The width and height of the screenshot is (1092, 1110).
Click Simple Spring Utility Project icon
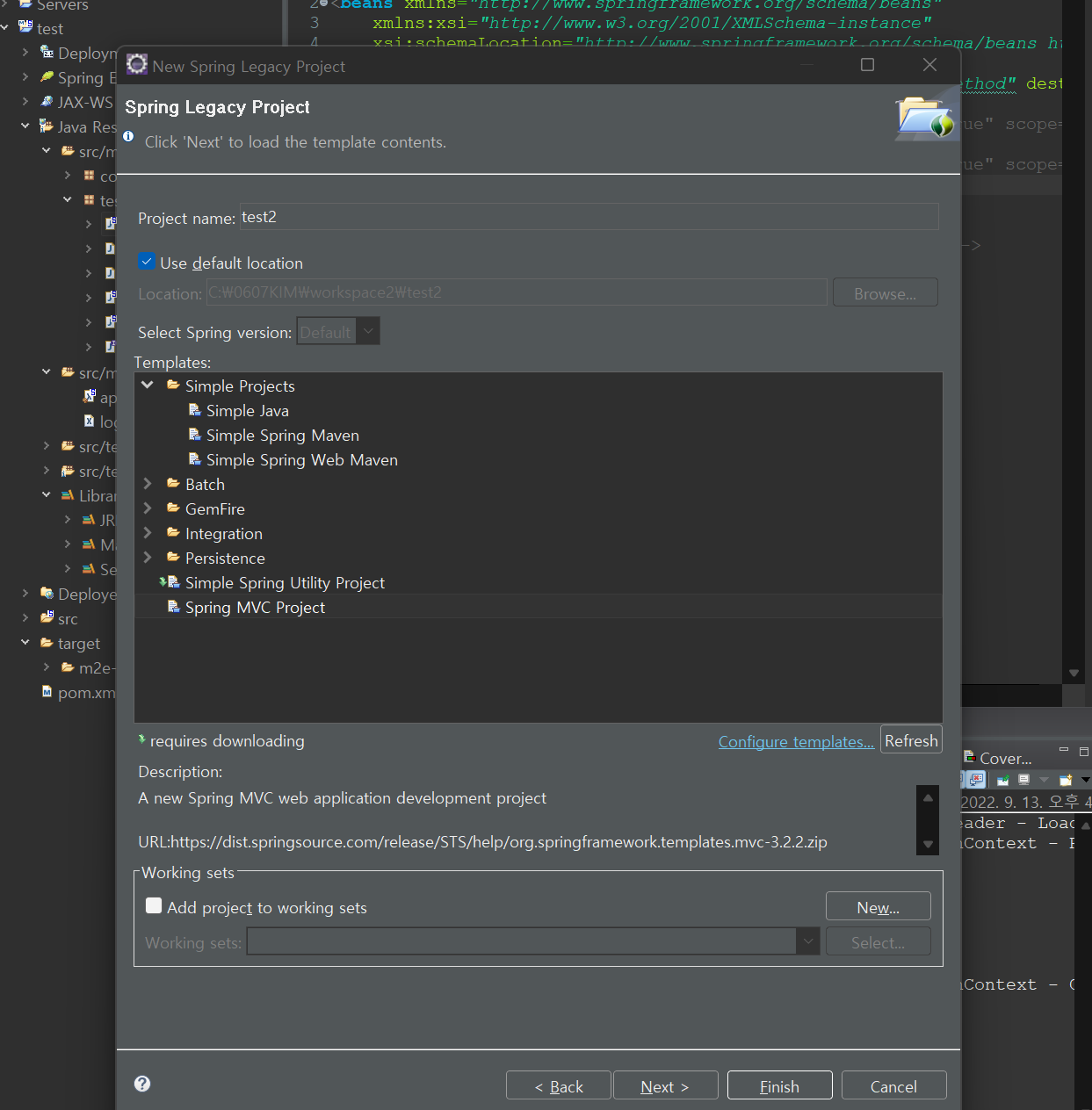point(170,582)
